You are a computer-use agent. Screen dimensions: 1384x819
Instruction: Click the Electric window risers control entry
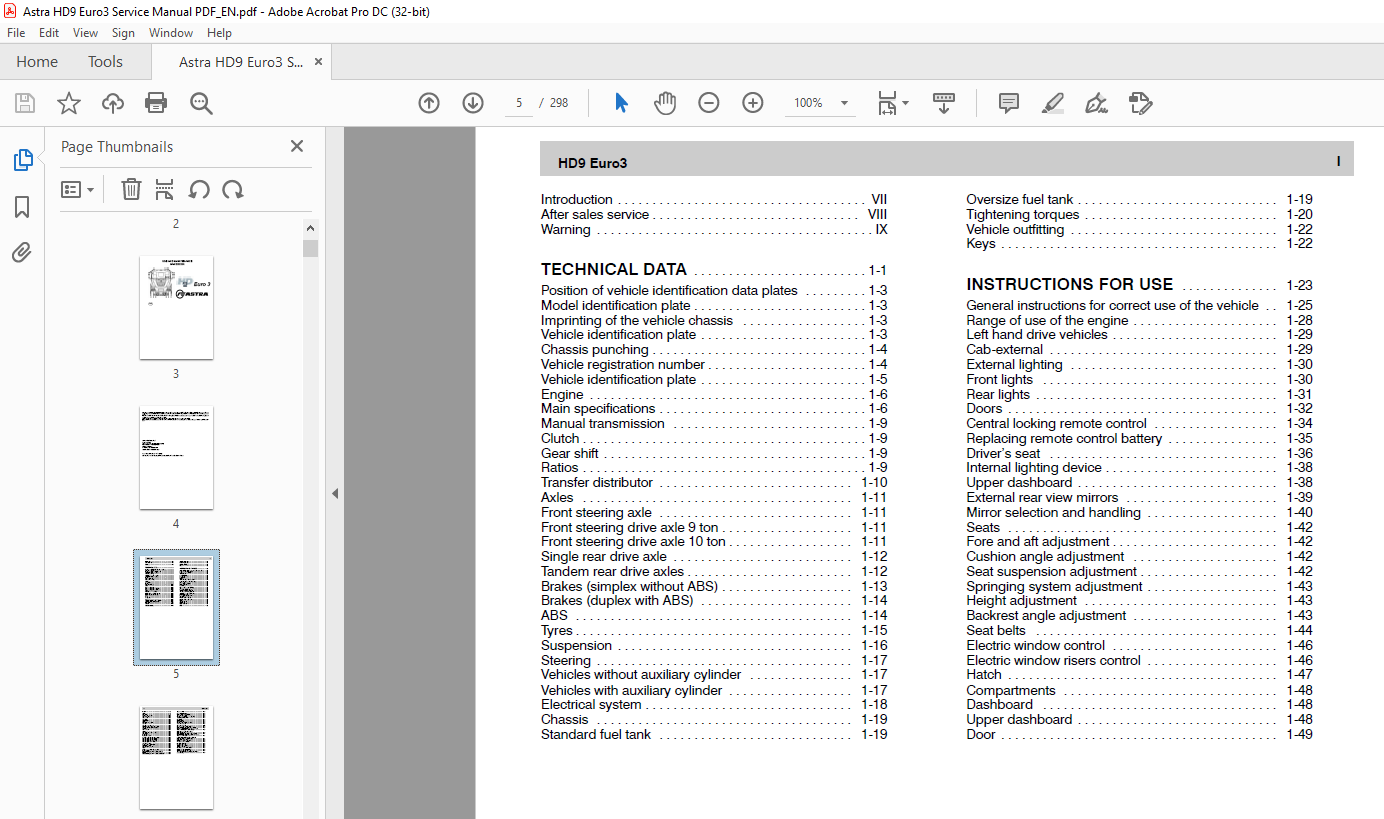point(1139,660)
